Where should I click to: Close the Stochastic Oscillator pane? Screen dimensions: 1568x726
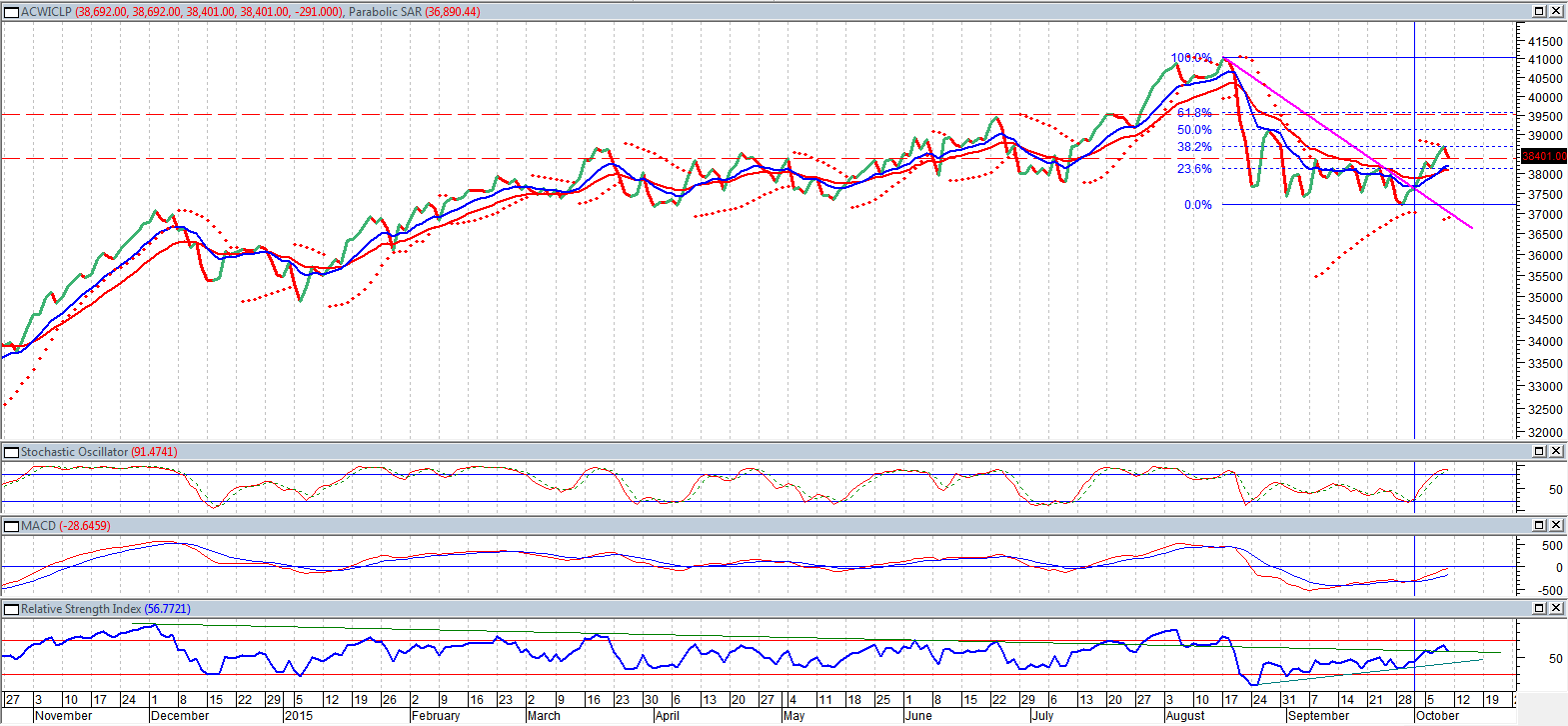[1555, 451]
